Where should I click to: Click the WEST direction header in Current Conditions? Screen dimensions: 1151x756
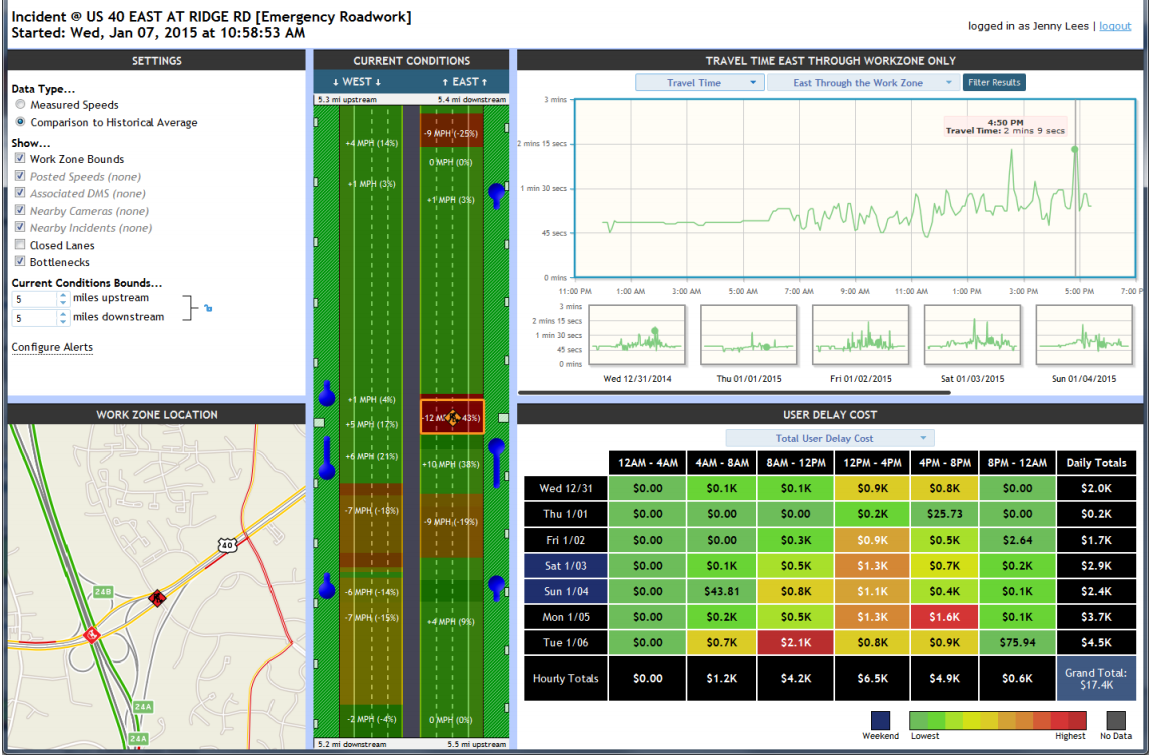358,82
